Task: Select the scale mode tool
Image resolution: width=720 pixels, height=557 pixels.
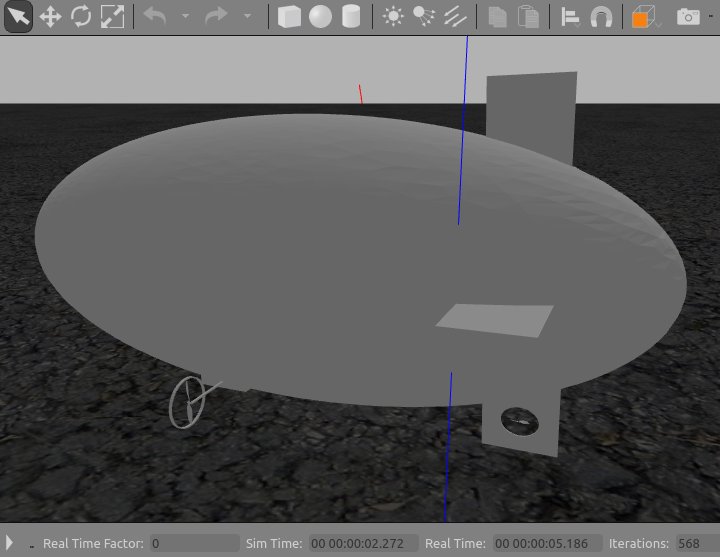Action: click(x=112, y=17)
